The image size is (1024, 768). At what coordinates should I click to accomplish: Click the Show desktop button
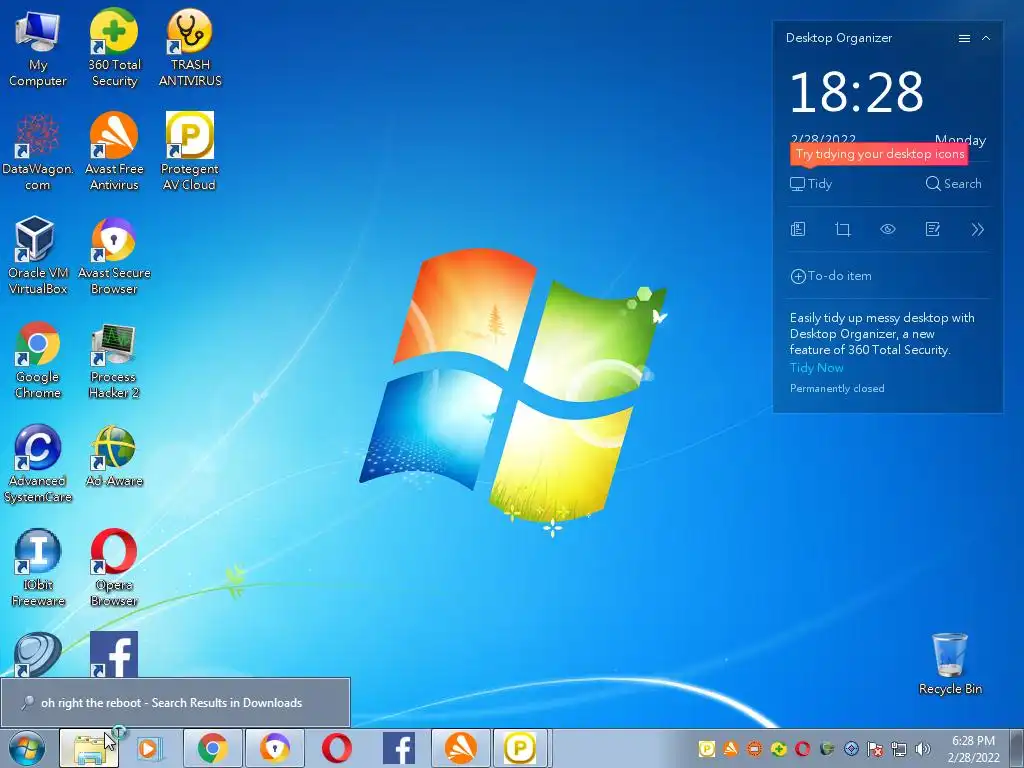[x=1017, y=748]
